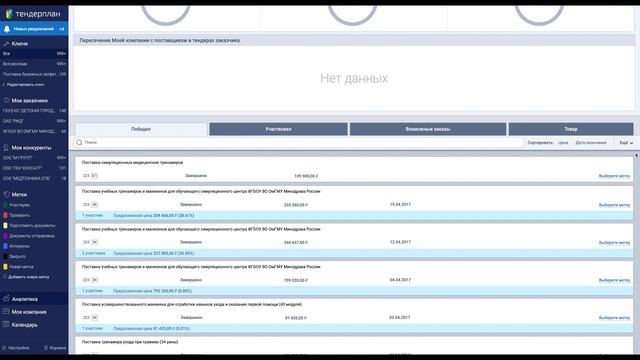The image size is (640, 360).
Task: Select Все рекламы key item
Action: coord(34,64)
